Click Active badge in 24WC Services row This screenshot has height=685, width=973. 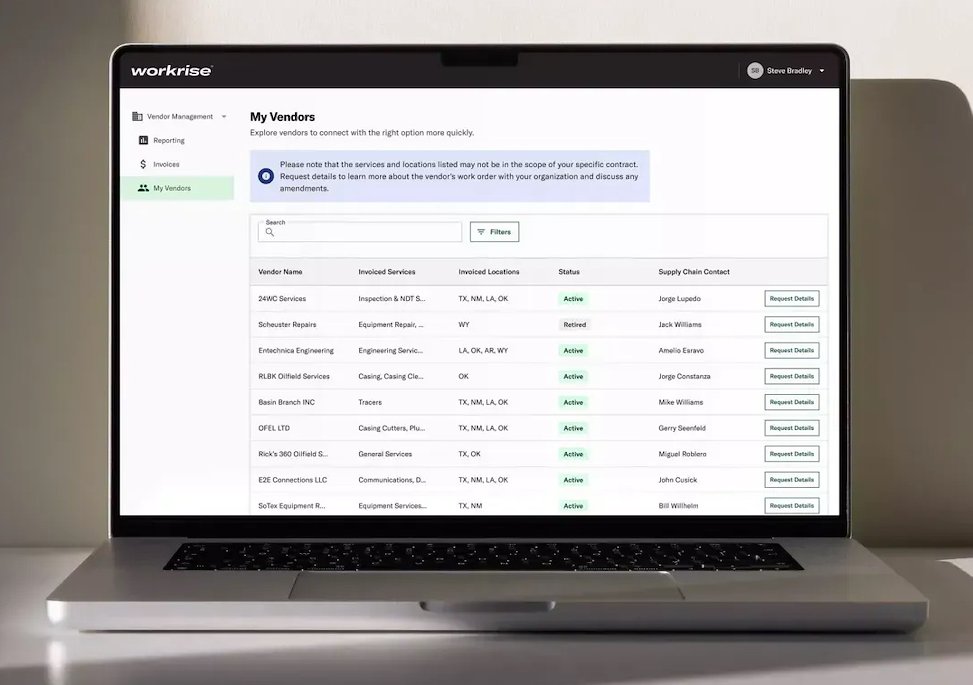573,299
